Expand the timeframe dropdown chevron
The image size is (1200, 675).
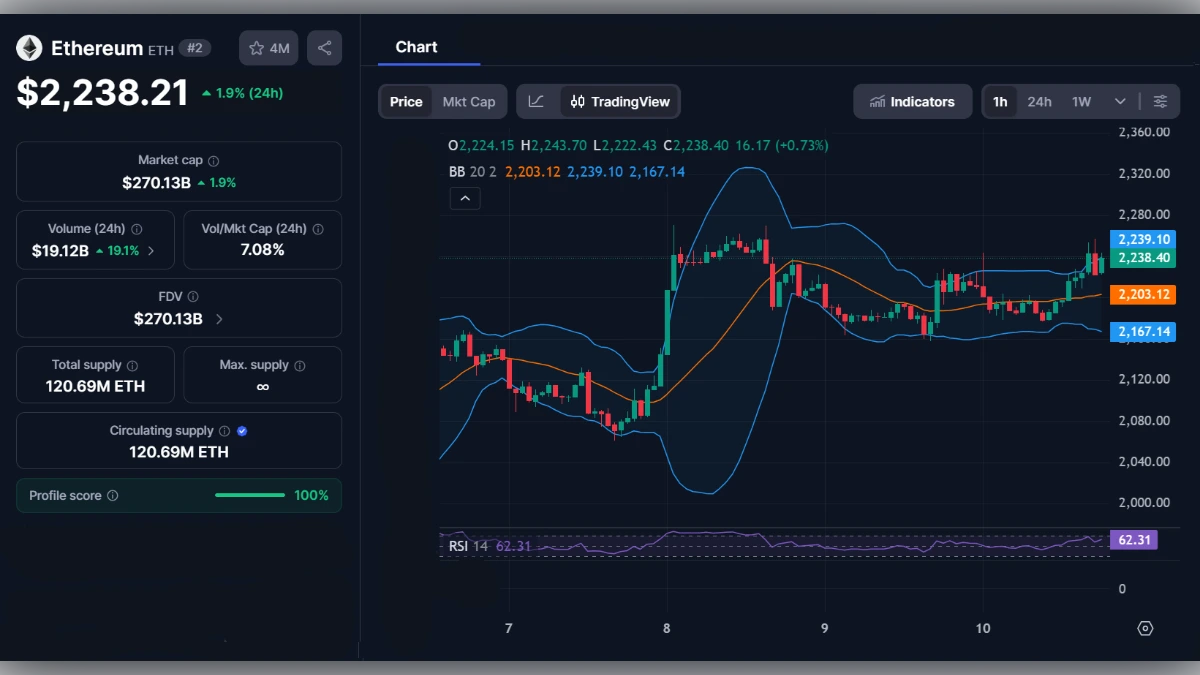point(1121,101)
